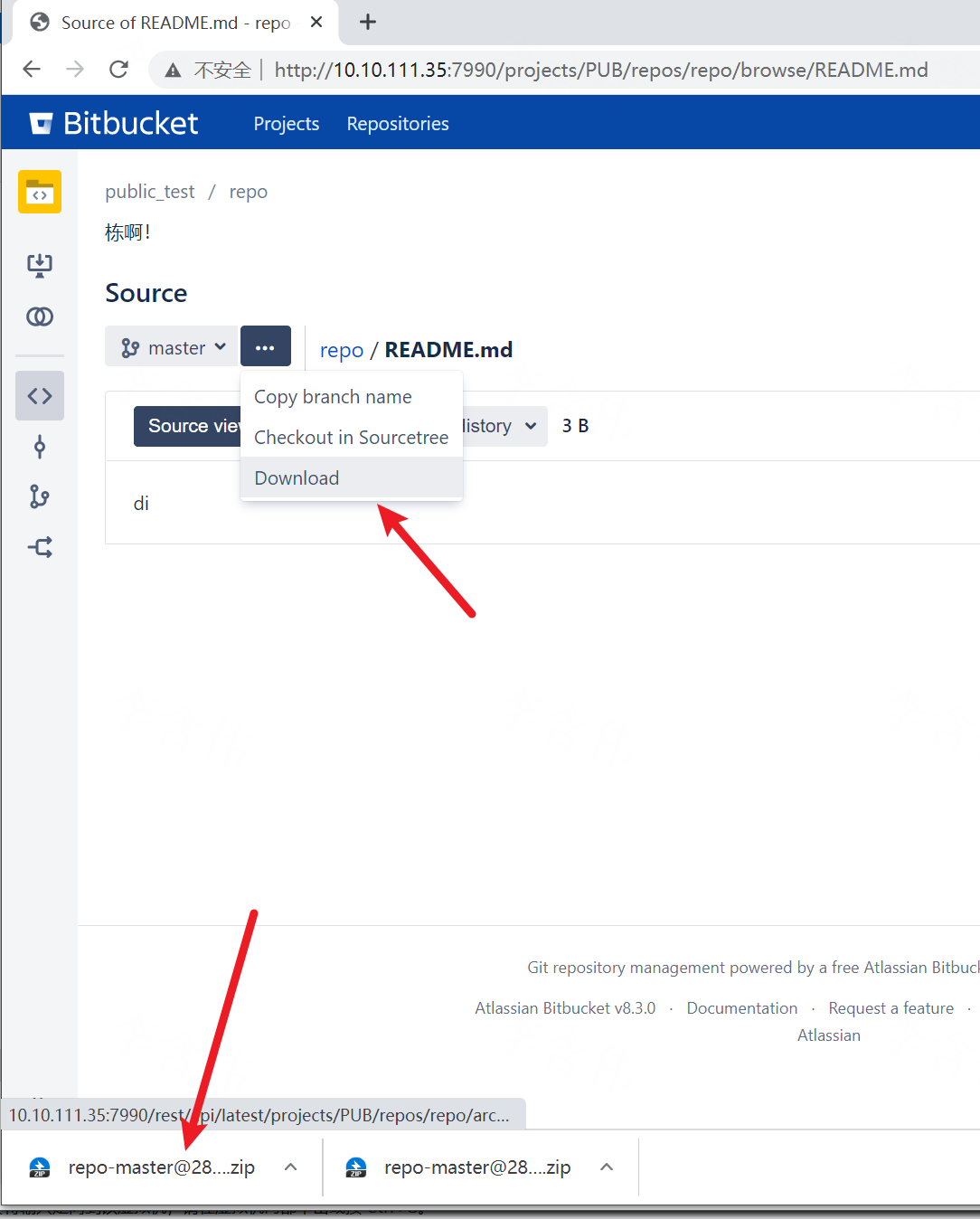
Task: Go back with the browser back arrow
Action: [32, 70]
